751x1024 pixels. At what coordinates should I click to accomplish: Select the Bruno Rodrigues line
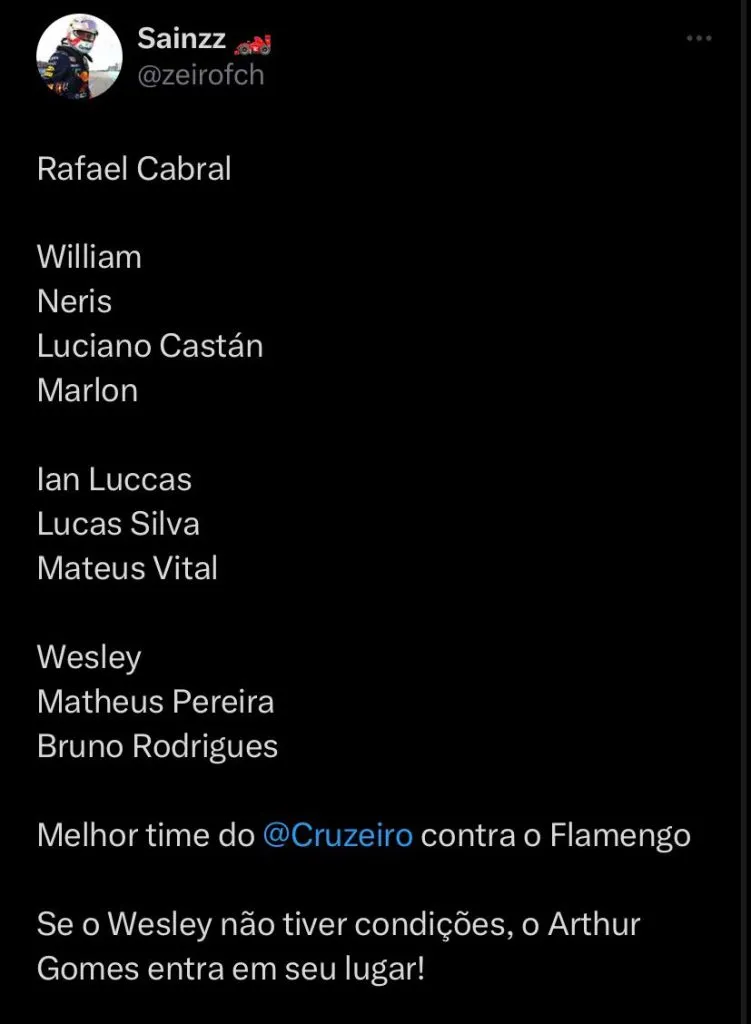coord(157,746)
